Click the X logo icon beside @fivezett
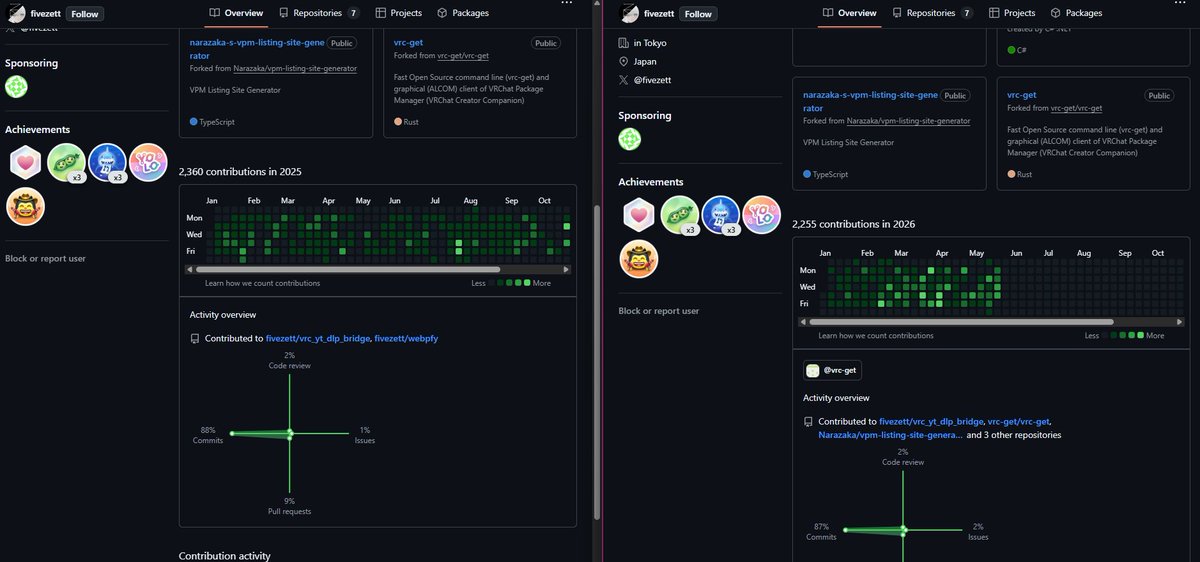This screenshot has height=562, width=1200. pos(624,80)
